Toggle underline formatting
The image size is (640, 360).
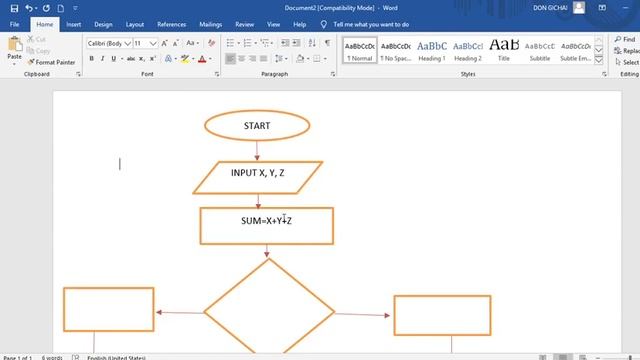(114, 59)
